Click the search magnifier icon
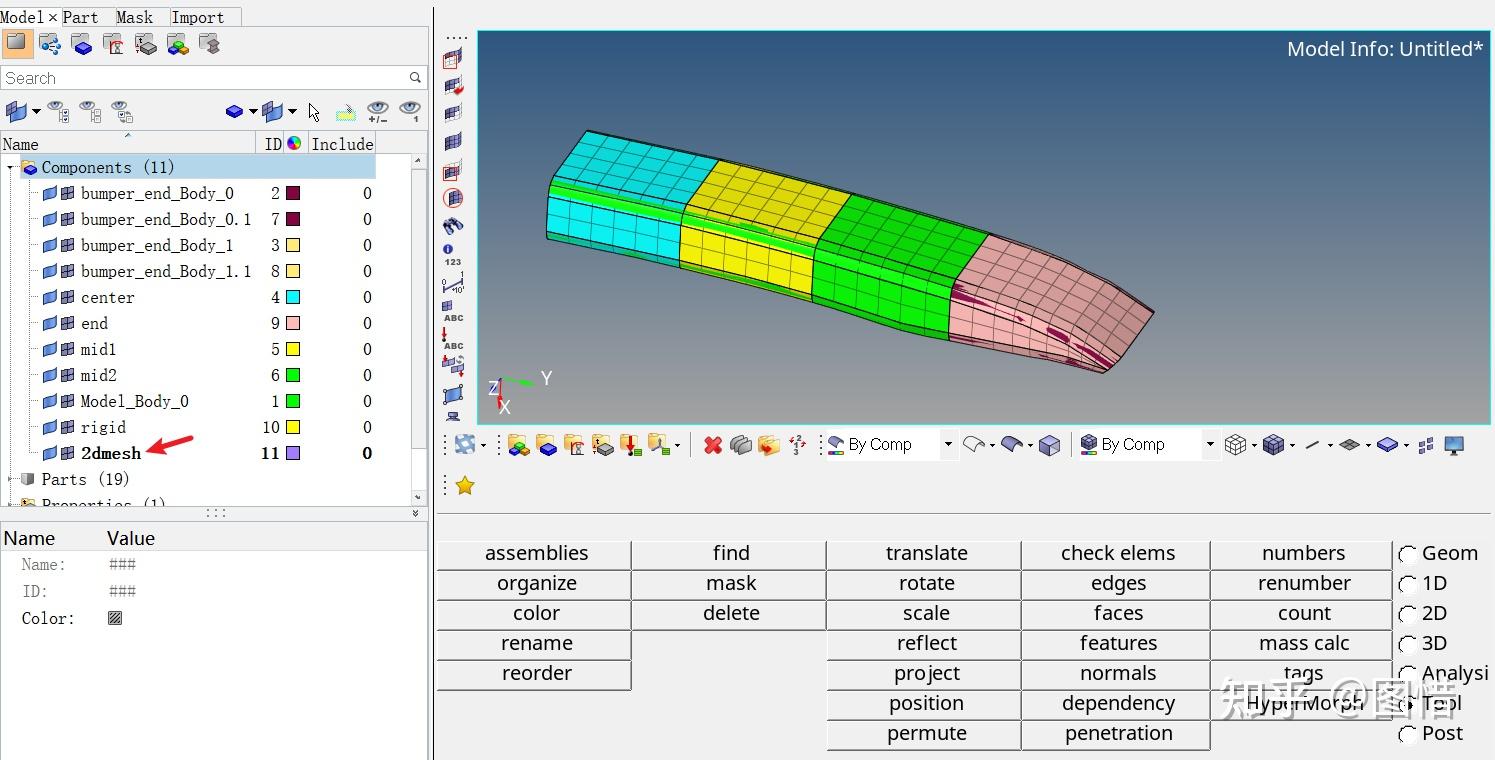 (x=415, y=78)
